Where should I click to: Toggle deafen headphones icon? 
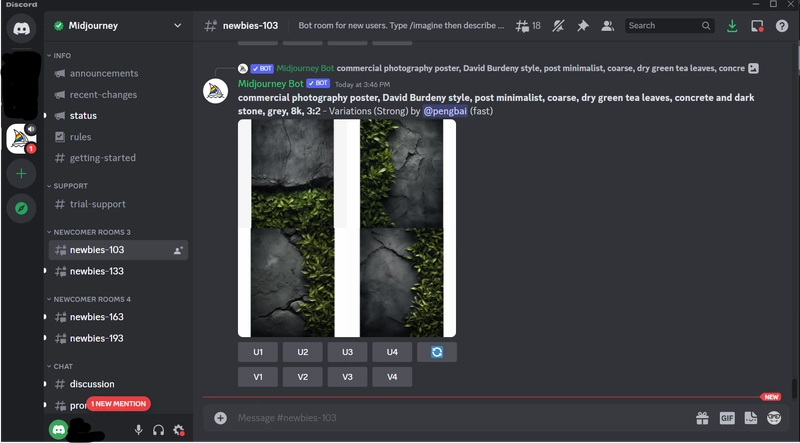click(158, 430)
